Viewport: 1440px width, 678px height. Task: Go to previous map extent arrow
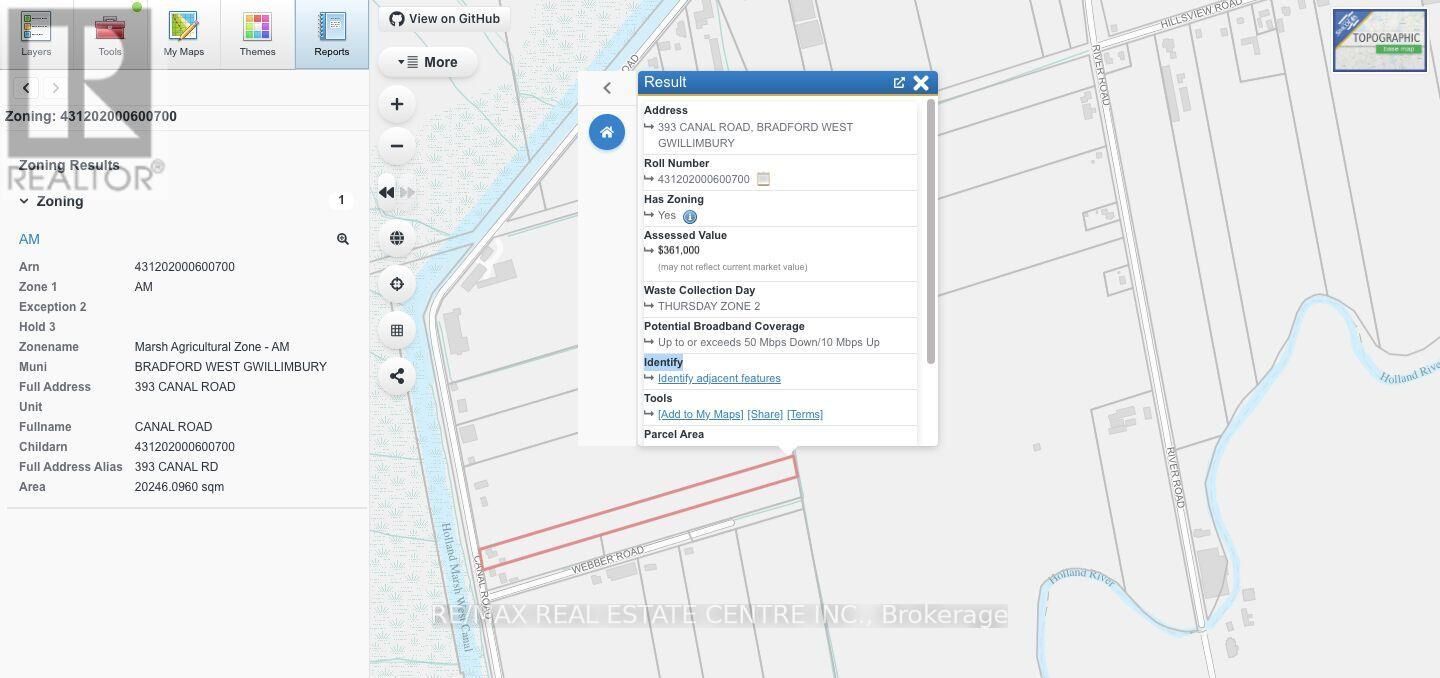coord(387,193)
